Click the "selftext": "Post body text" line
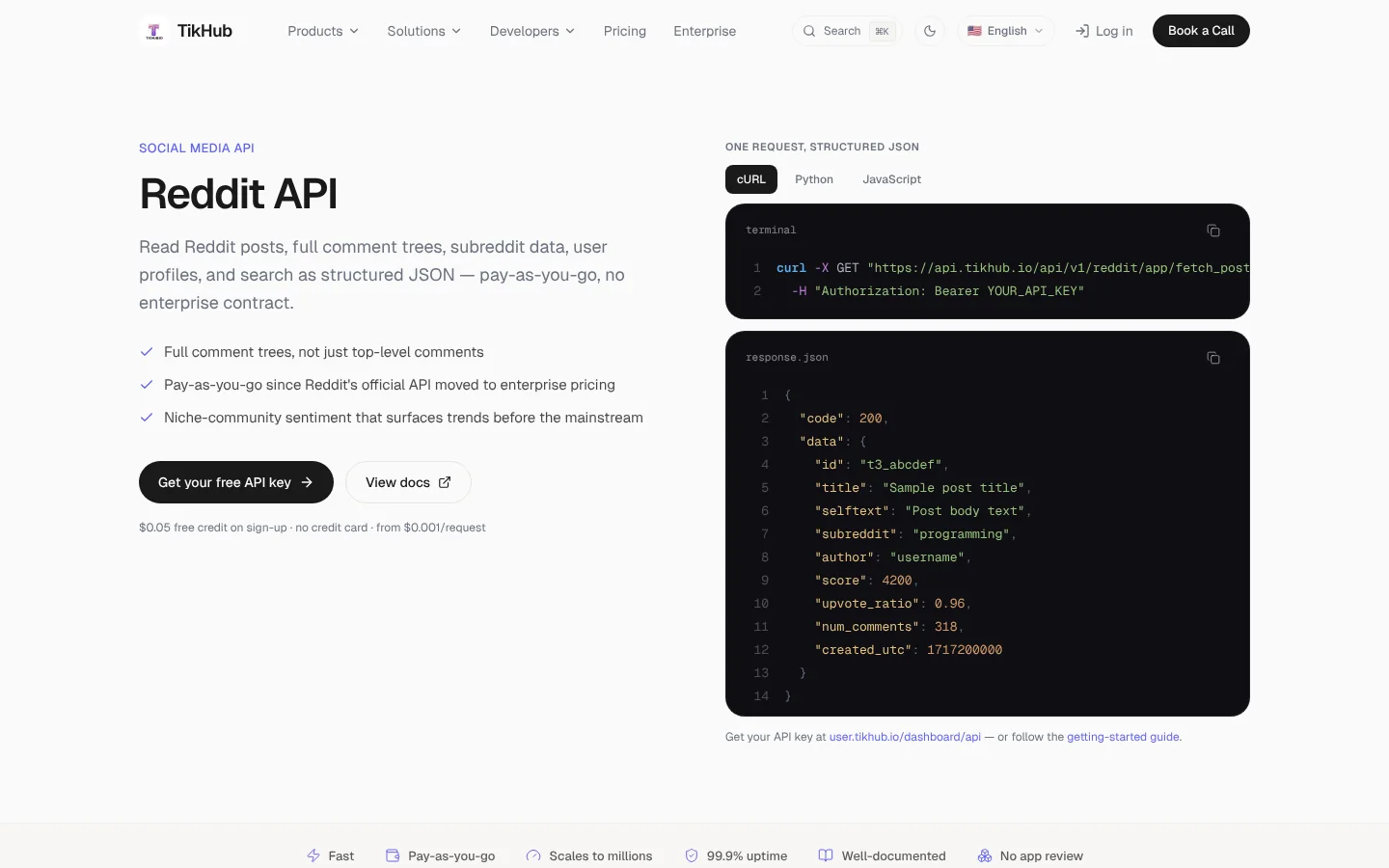The width and height of the screenshot is (1389, 868). [x=923, y=511]
